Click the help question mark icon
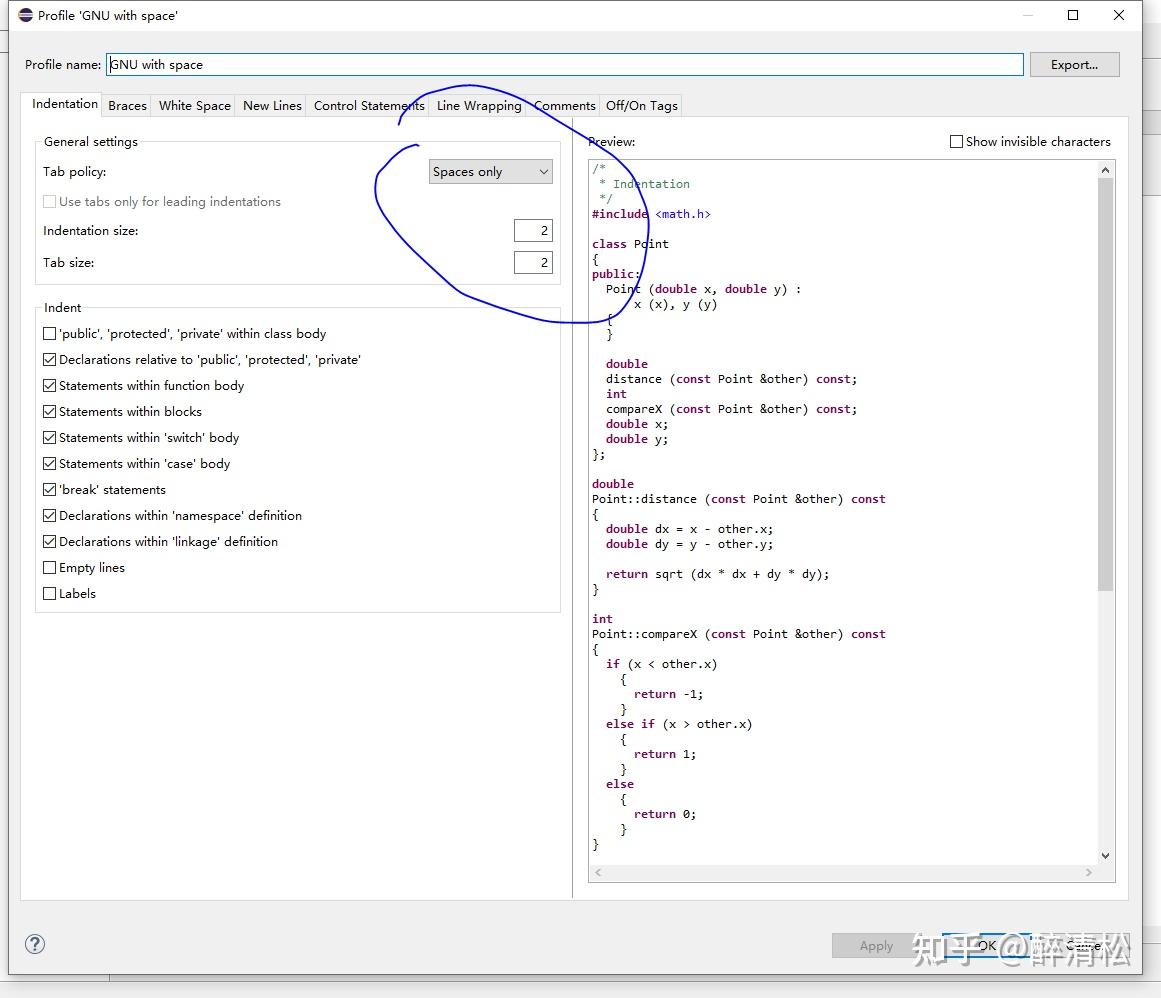Viewport: 1161px width, 998px height. [x=35, y=944]
